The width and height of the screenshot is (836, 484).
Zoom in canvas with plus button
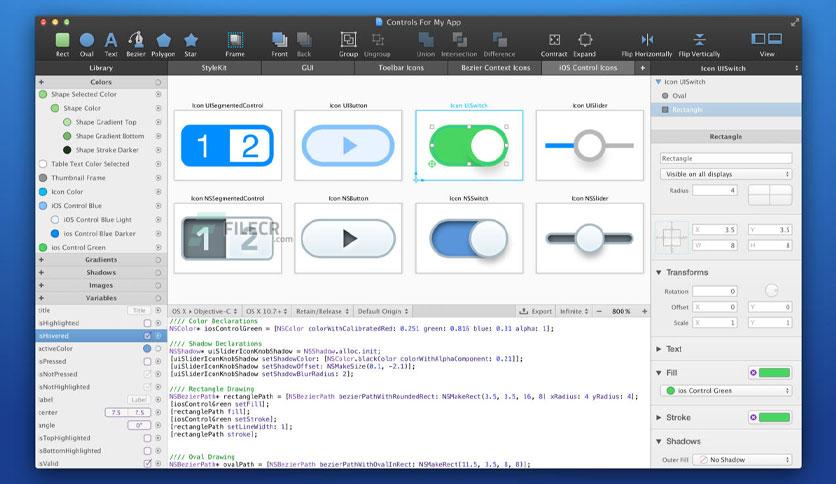[644, 311]
